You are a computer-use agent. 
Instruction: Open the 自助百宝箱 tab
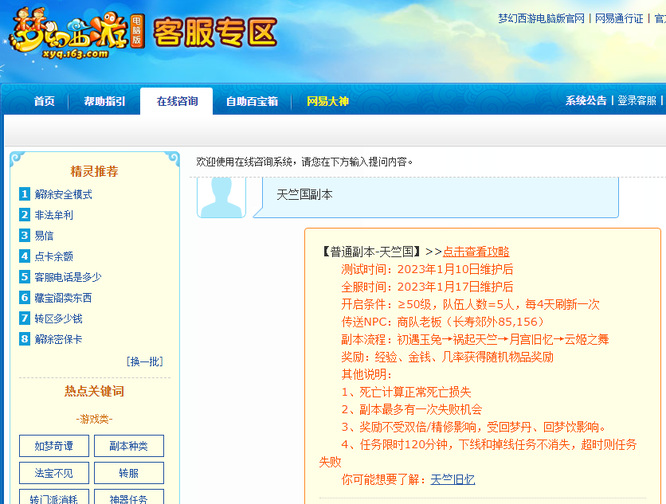252,101
